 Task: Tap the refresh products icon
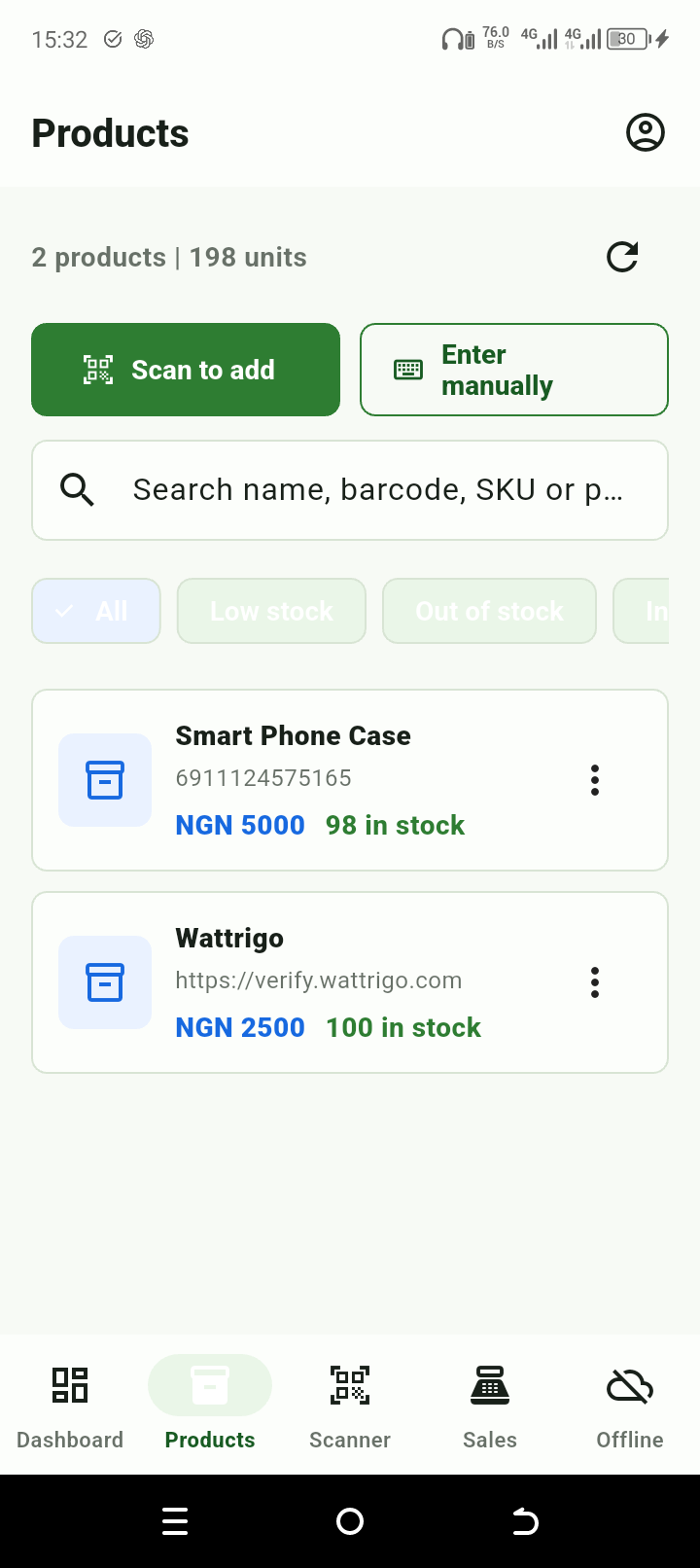tap(622, 257)
